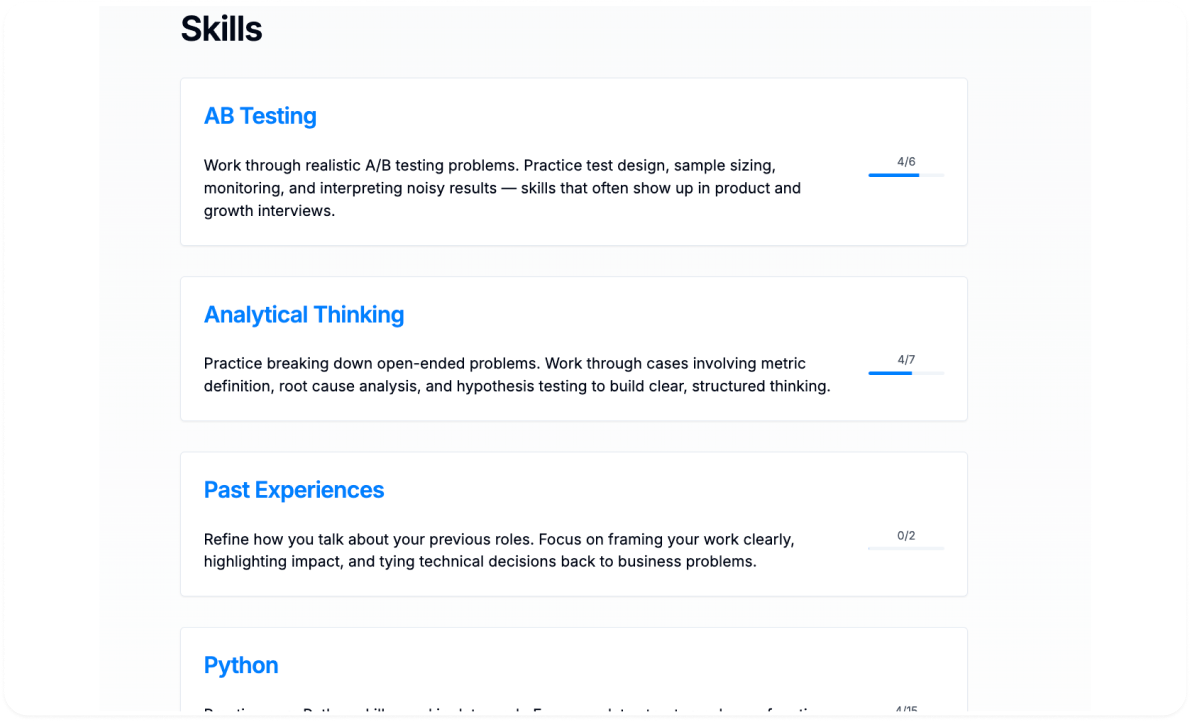The height and width of the screenshot is (722, 1191).
Task: Open the AB Testing skill link
Action: 260,116
